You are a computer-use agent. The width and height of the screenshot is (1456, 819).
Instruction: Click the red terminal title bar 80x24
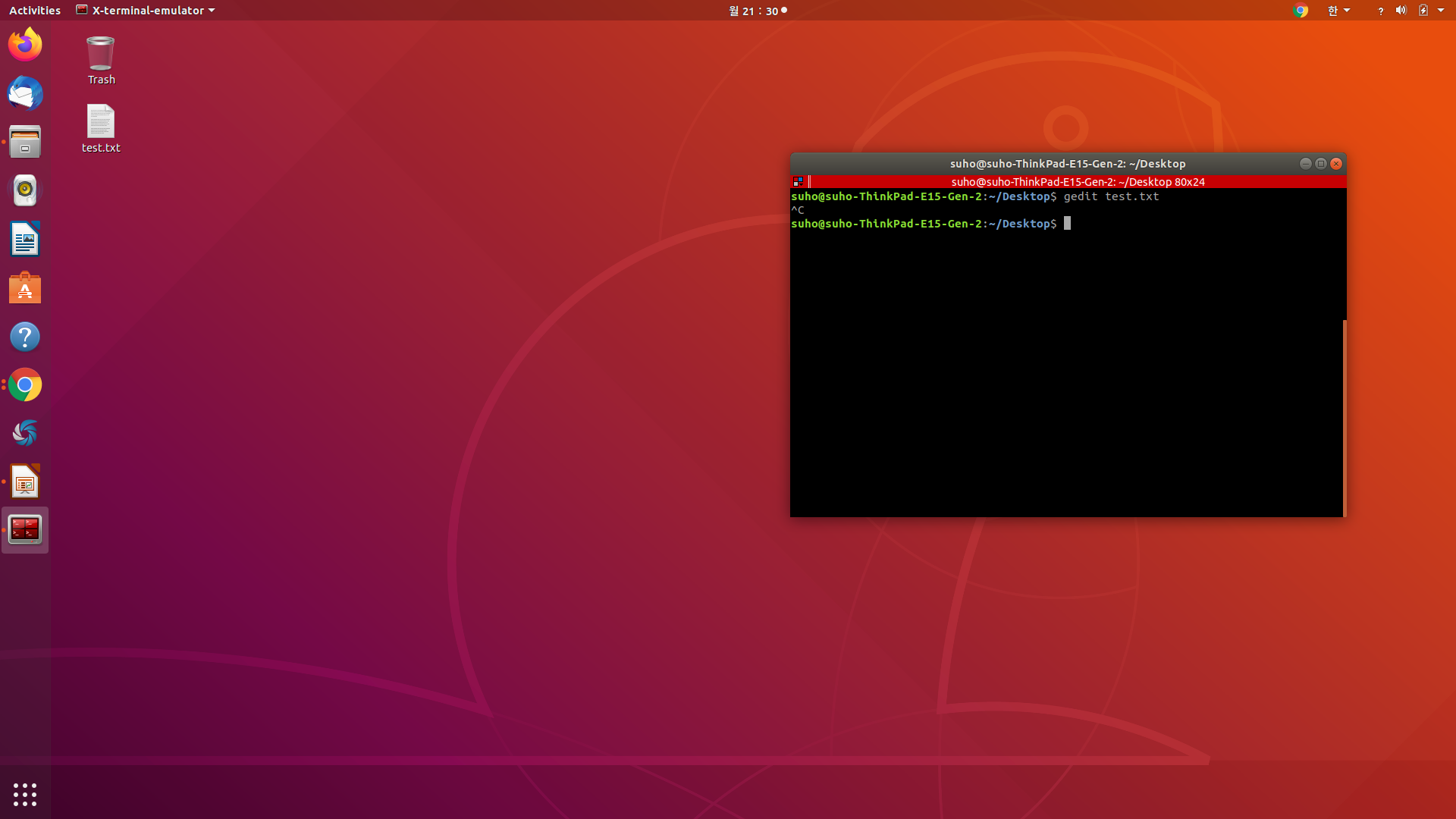click(1078, 182)
